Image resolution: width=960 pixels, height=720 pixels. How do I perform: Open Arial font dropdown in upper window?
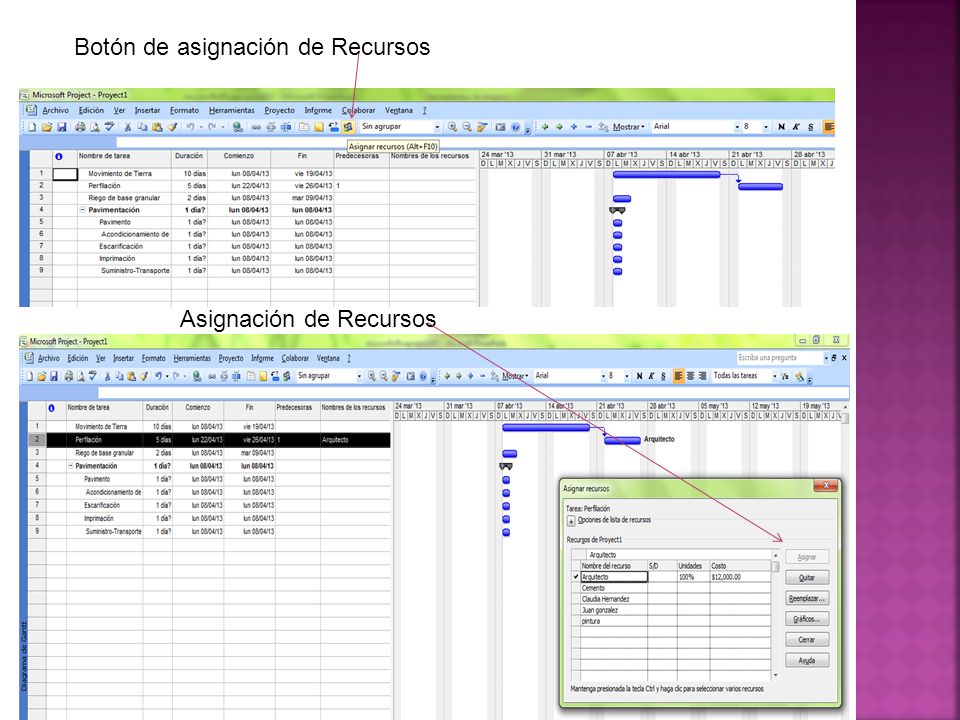pos(737,127)
